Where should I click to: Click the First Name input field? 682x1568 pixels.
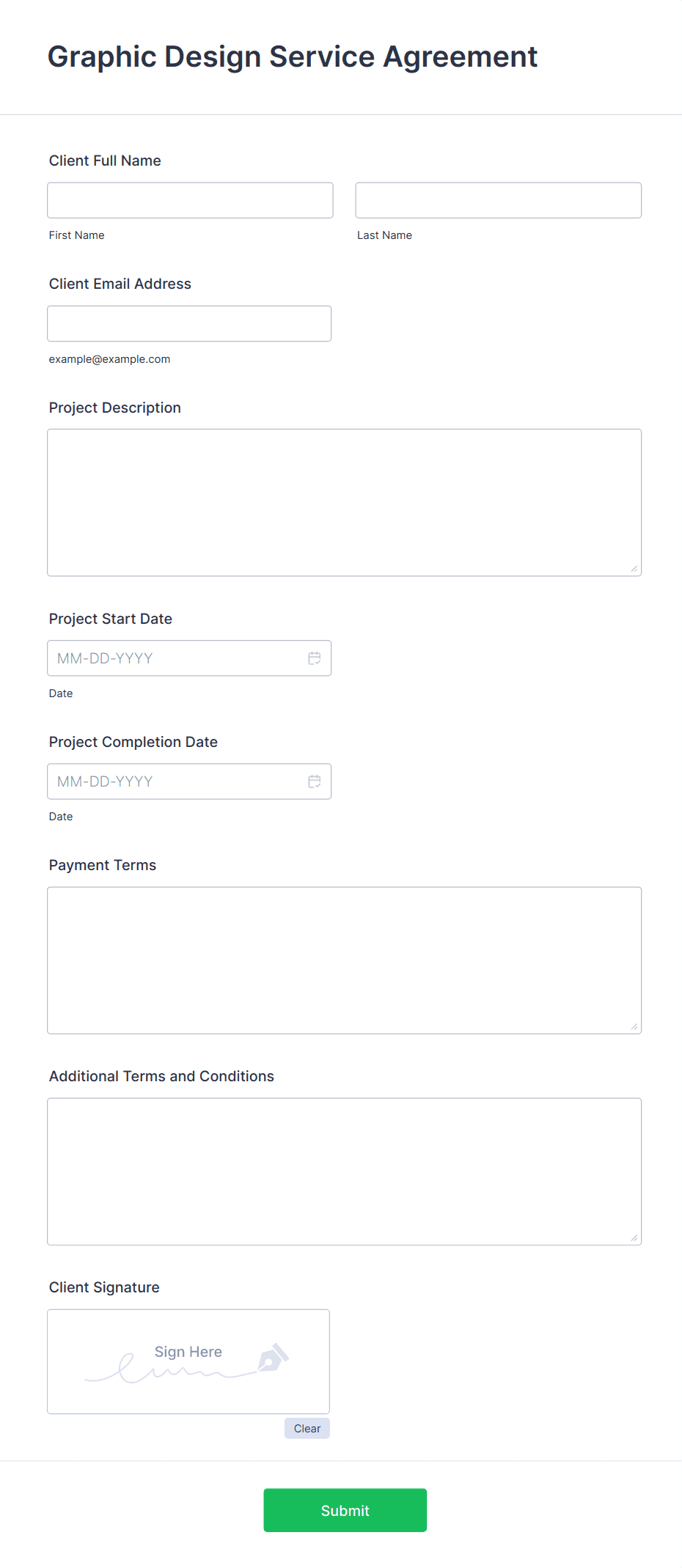190,200
